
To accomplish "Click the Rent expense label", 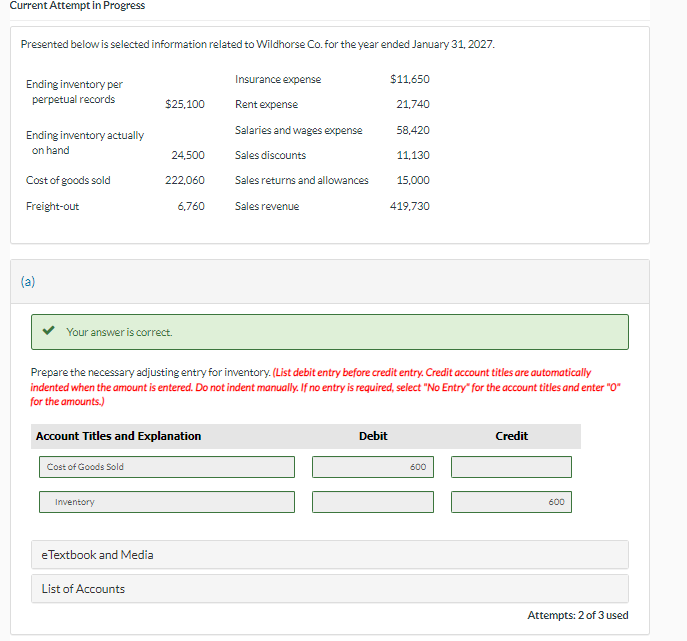I will (266, 104).
